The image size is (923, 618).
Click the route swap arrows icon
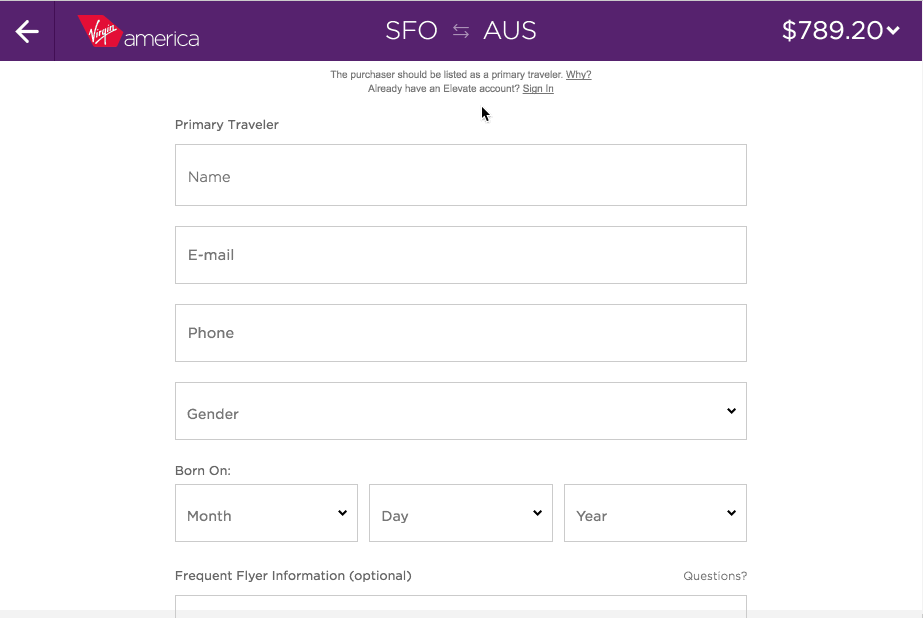(461, 31)
